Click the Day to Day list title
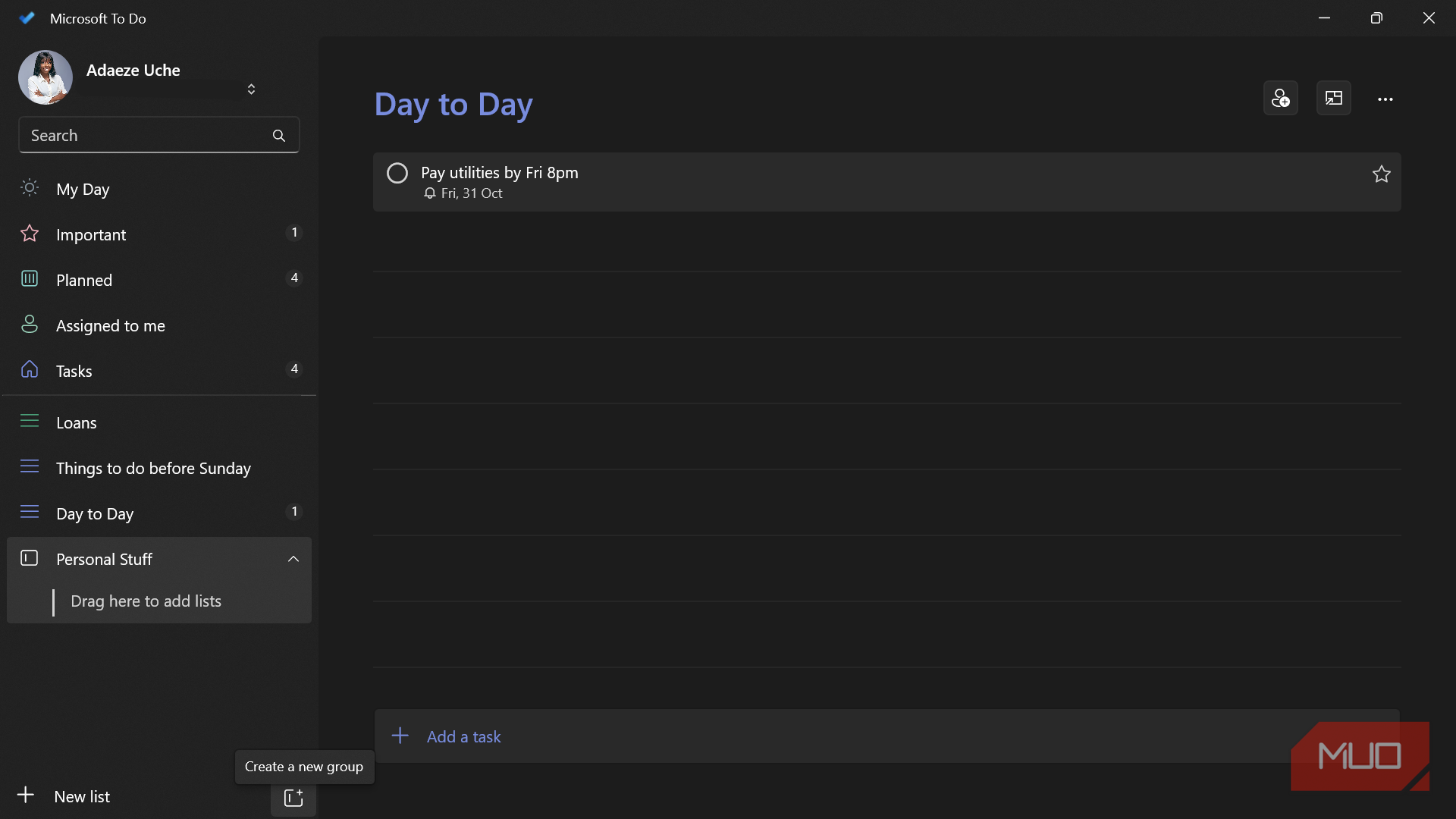 click(453, 105)
